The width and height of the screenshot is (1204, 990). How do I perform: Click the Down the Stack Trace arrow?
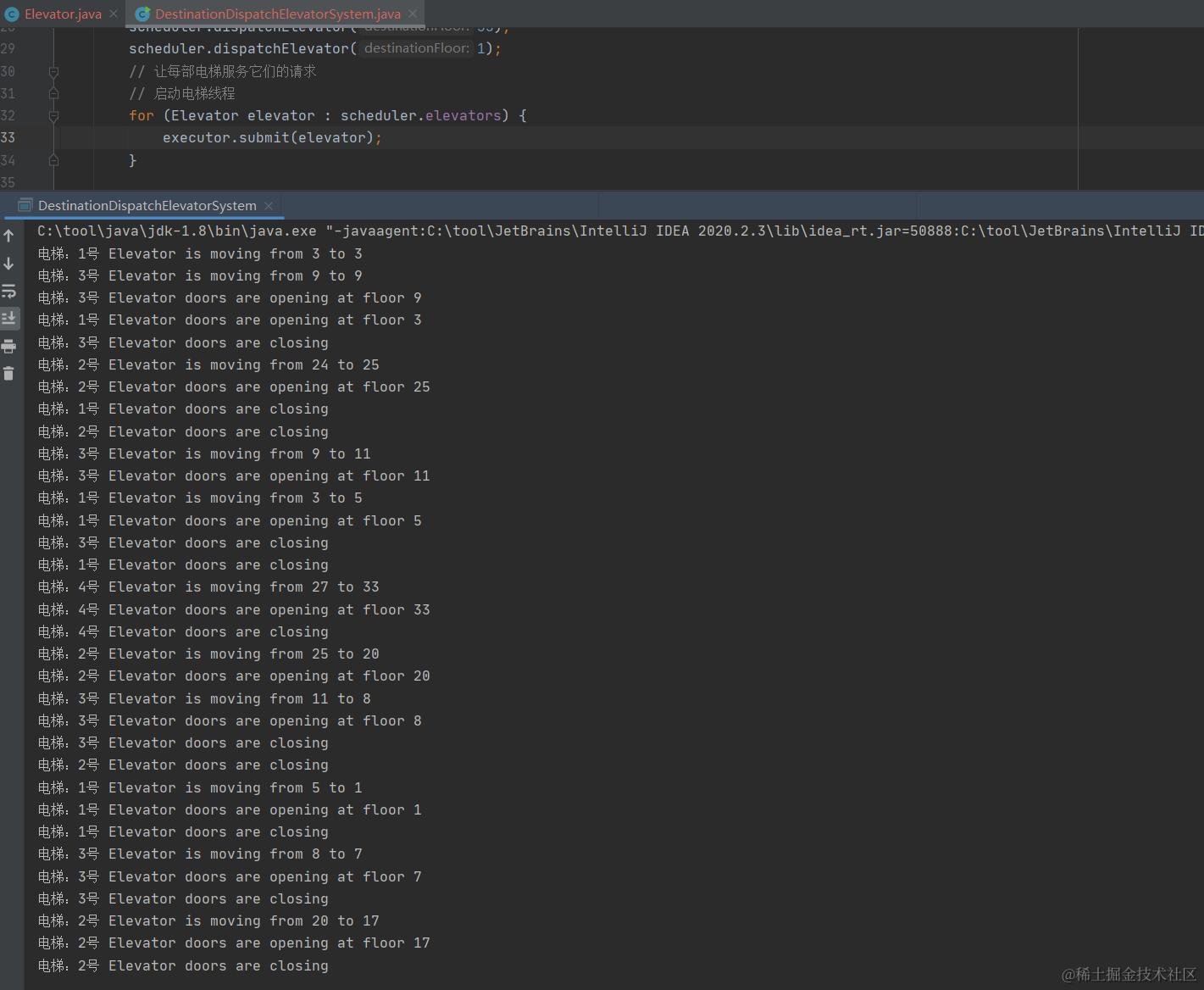click(8, 264)
